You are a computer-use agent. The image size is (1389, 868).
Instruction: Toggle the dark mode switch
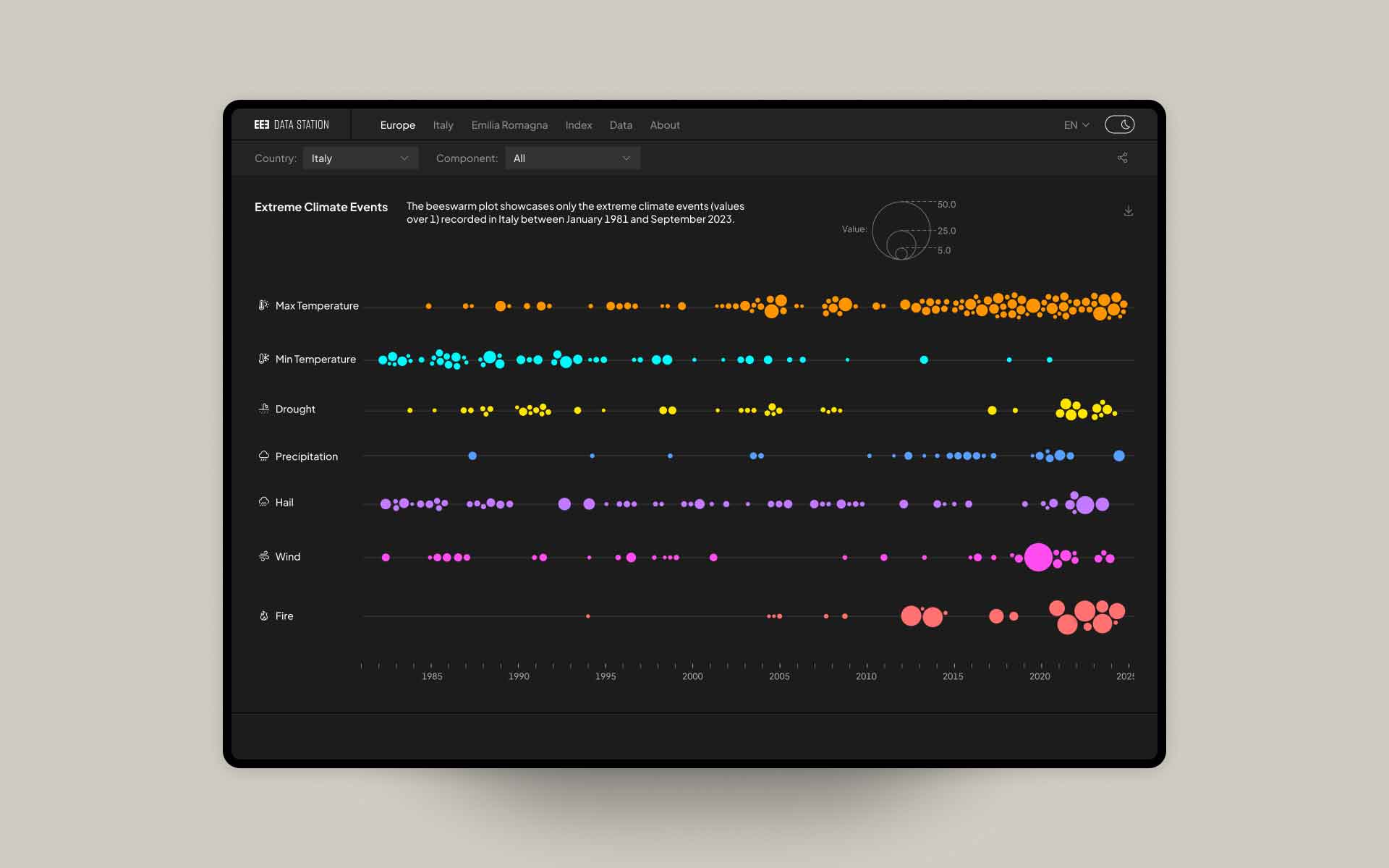click(1119, 124)
